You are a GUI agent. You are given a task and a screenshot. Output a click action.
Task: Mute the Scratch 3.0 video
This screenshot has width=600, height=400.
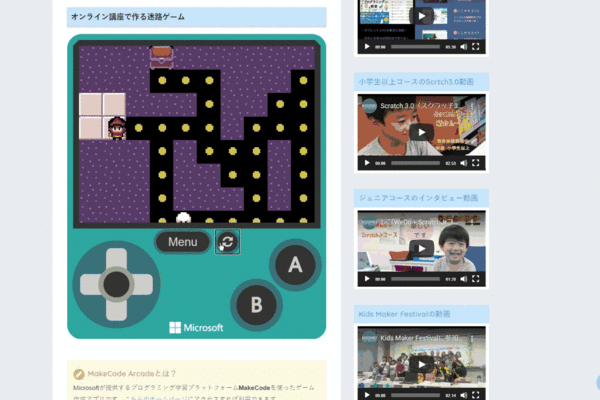(x=463, y=163)
